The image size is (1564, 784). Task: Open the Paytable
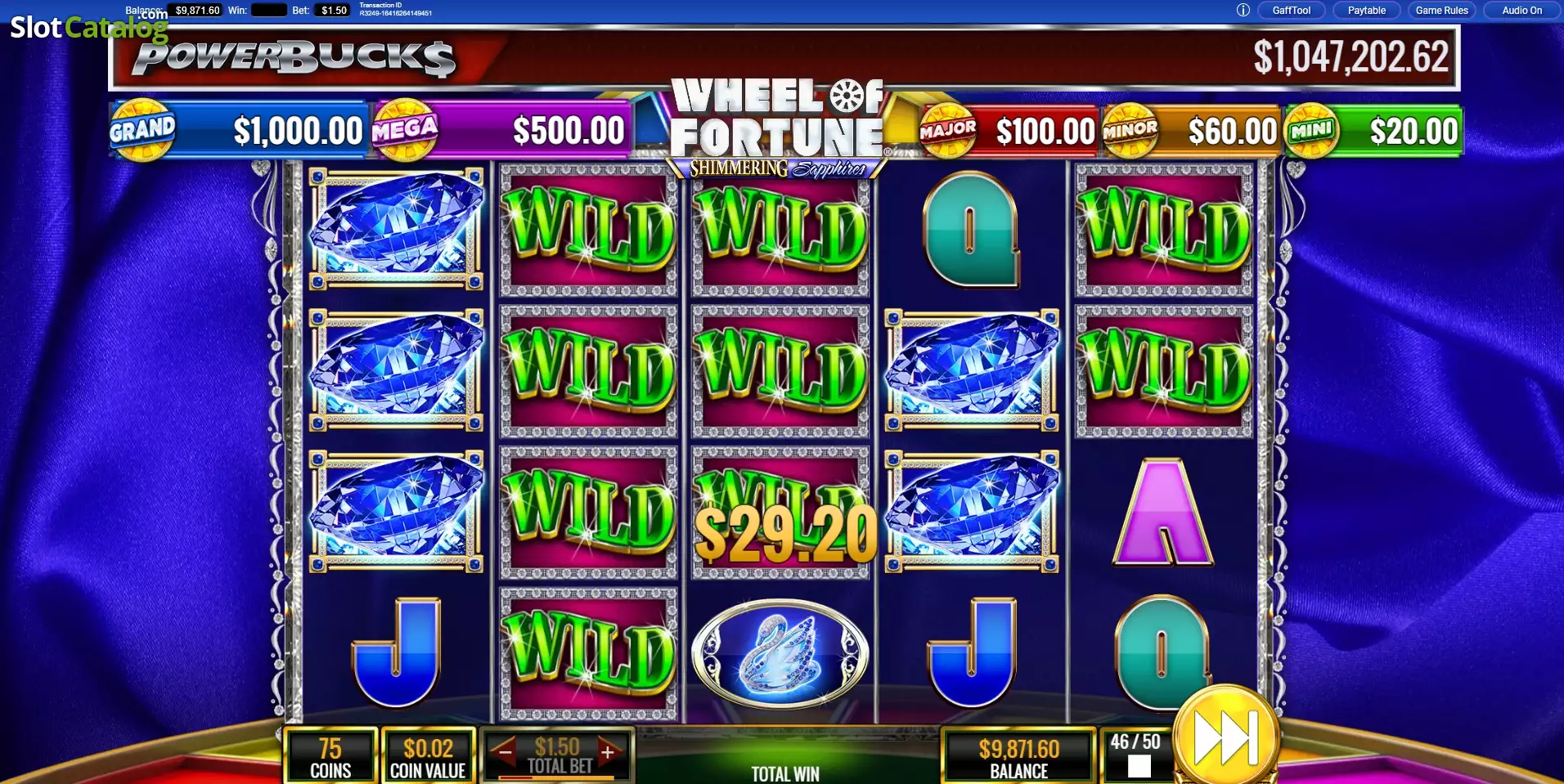pyautogui.click(x=1366, y=10)
